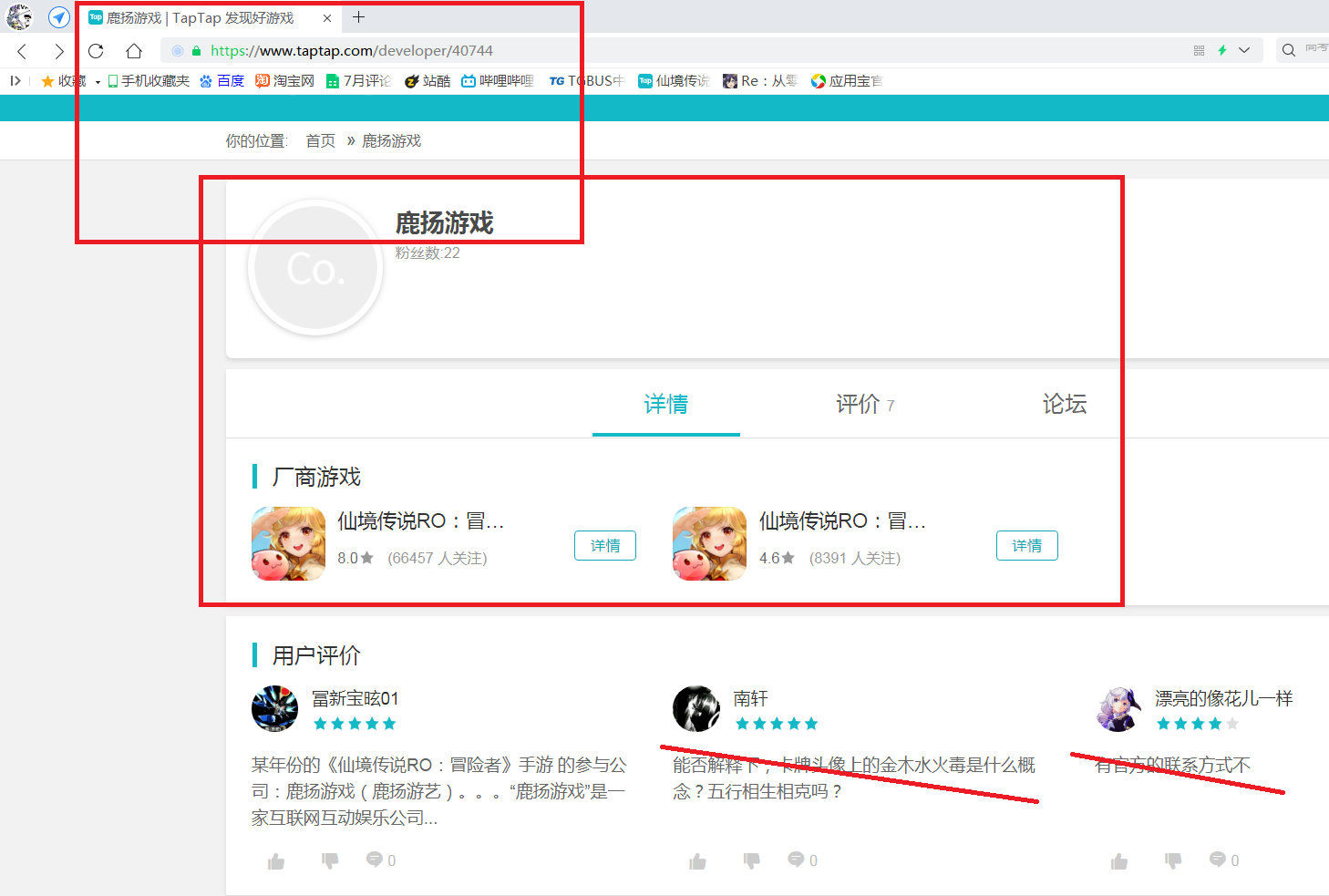Click the search magnifier icon
Screen dimensions: 1329x896
pos(1288,50)
